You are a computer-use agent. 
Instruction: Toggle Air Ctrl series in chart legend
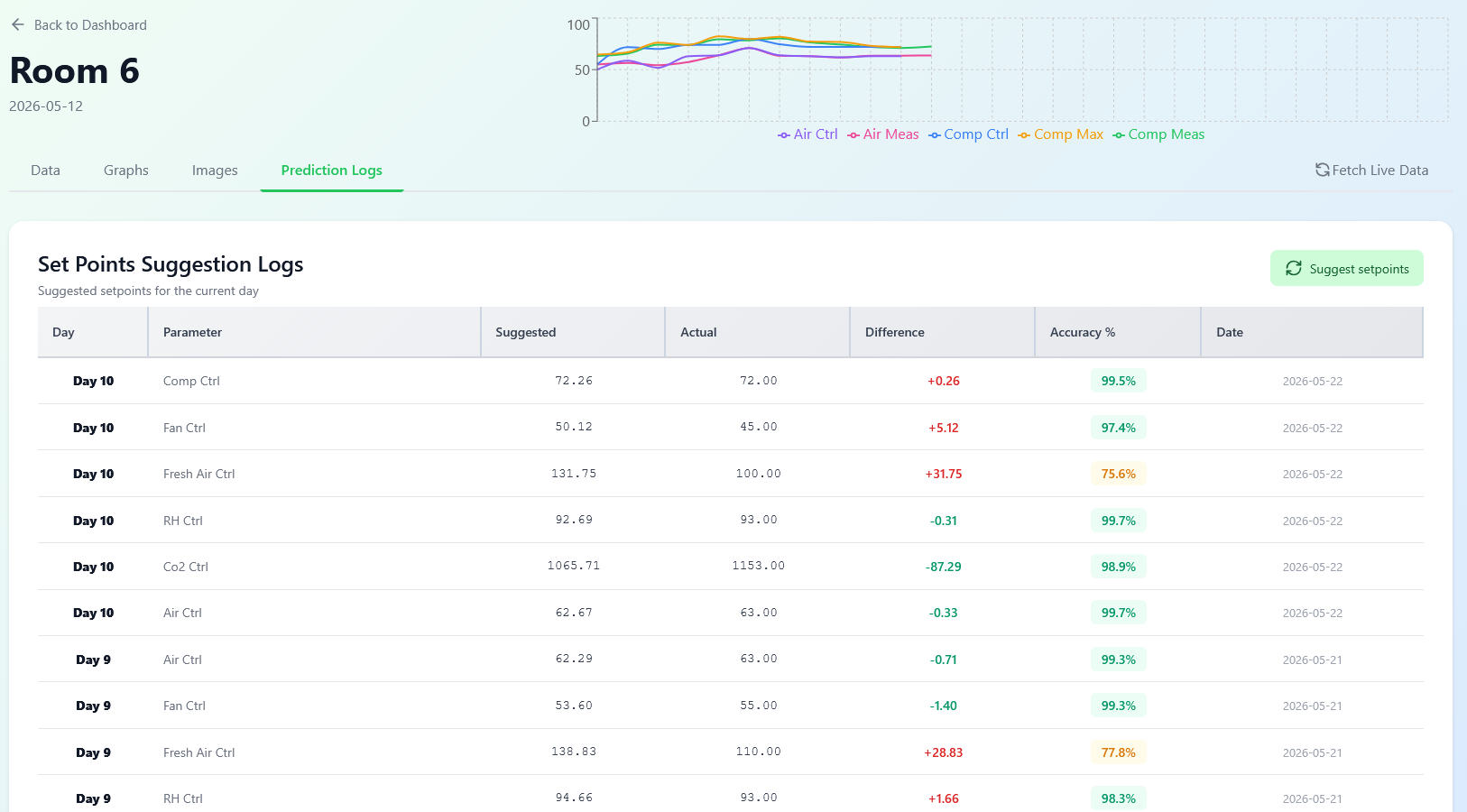tap(807, 134)
